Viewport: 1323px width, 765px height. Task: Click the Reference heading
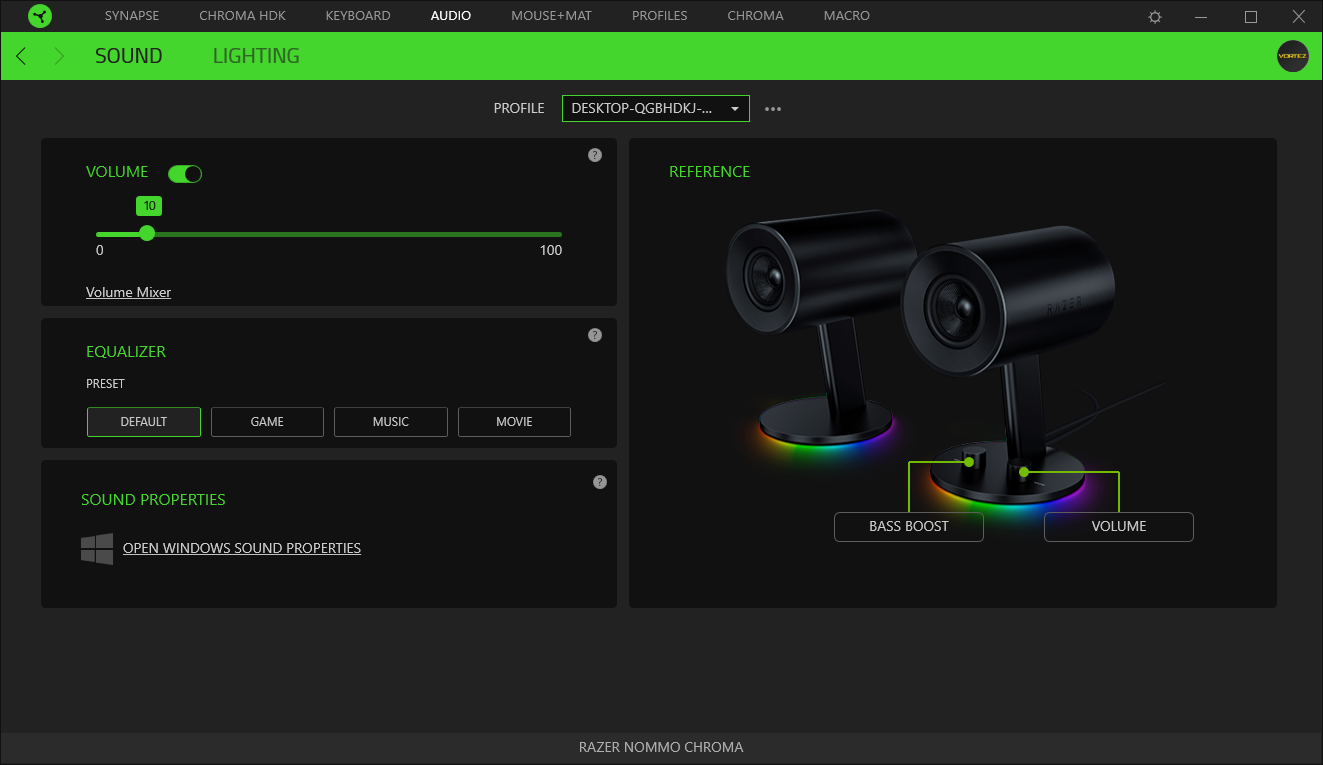tap(710, 172)
